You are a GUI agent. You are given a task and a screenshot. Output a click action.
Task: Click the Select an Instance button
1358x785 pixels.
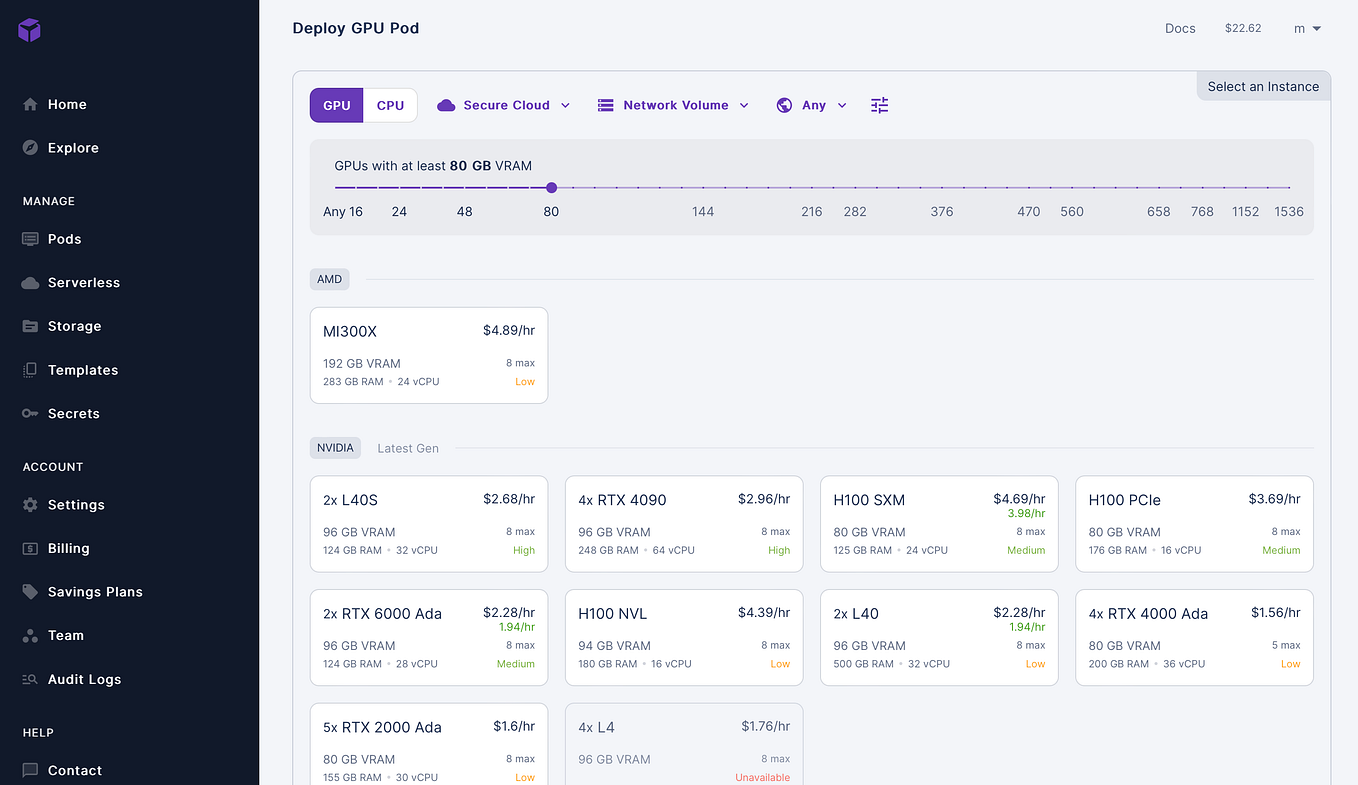(1263, 86)
